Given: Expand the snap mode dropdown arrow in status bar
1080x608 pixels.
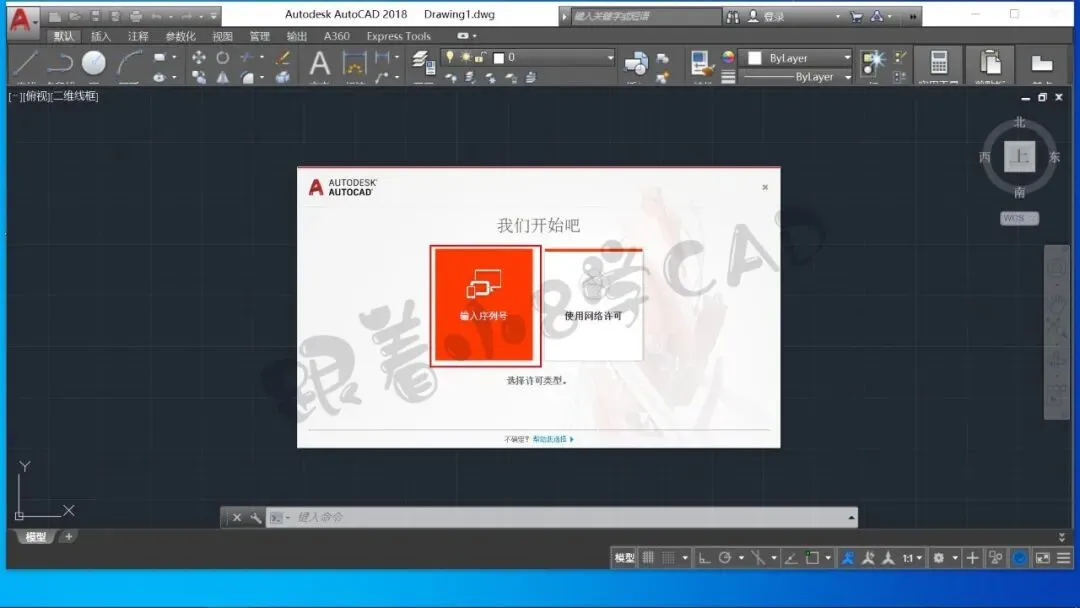Looking at the screenshot, I should [685, 558].
